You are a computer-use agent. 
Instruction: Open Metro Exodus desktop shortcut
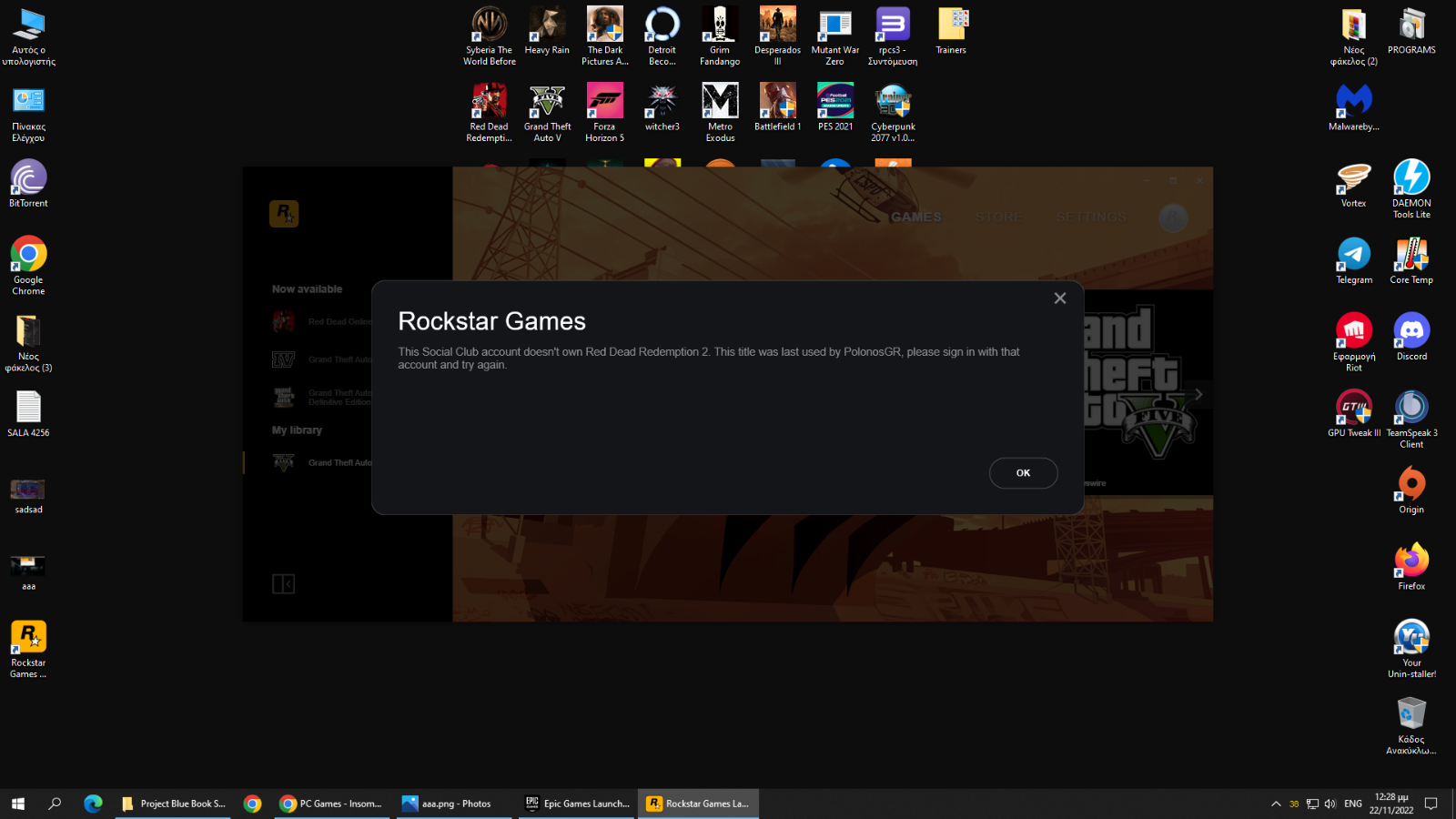pos(720,113)
